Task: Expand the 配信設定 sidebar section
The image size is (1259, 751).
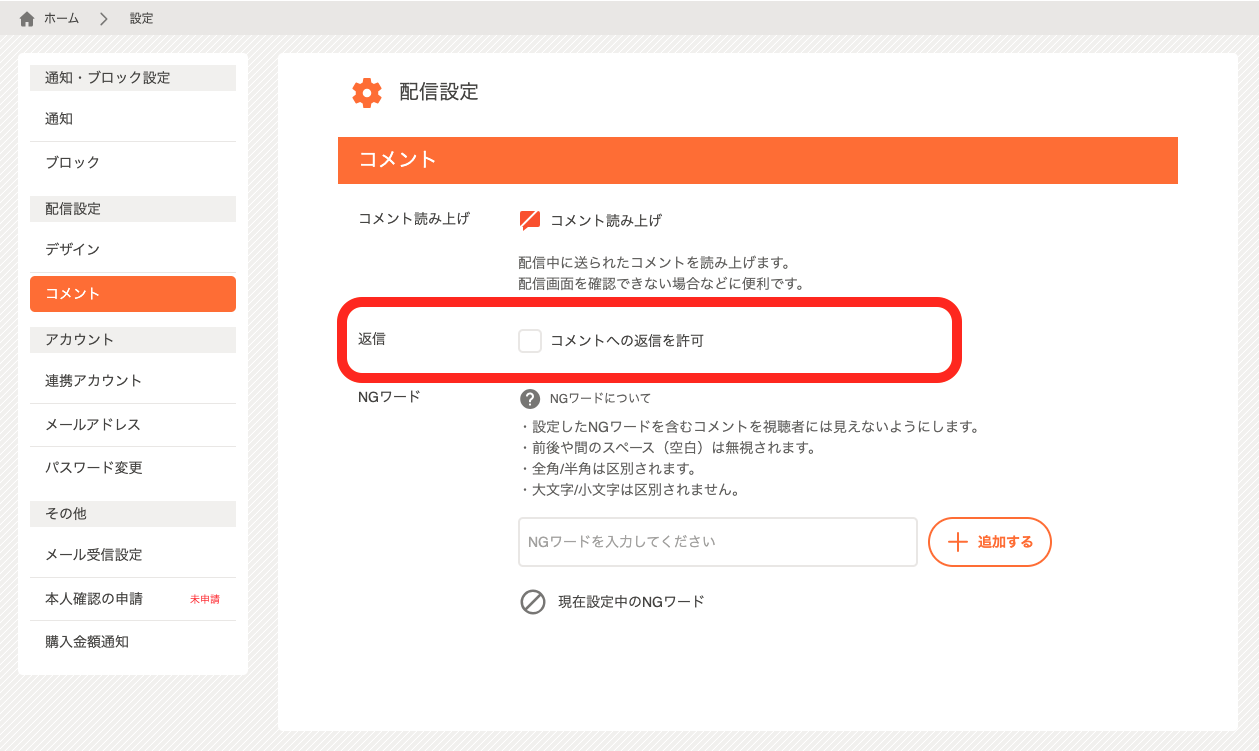Action: coord(132,208)
